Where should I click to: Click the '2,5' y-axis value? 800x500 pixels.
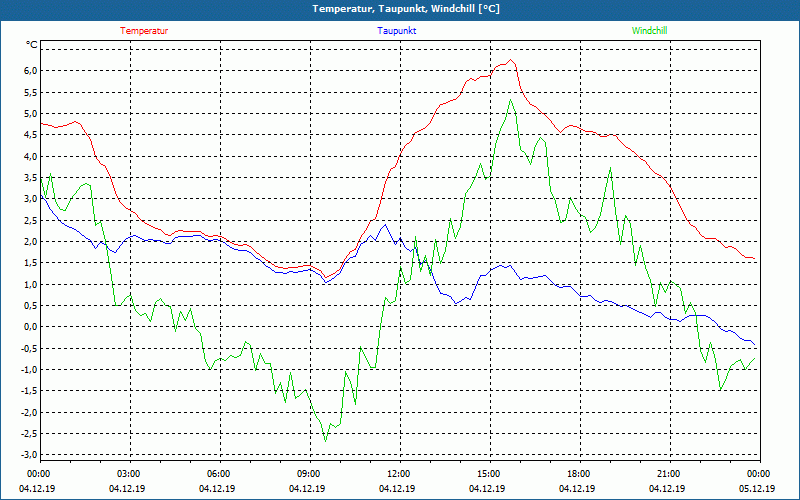(x=31, y=220)
